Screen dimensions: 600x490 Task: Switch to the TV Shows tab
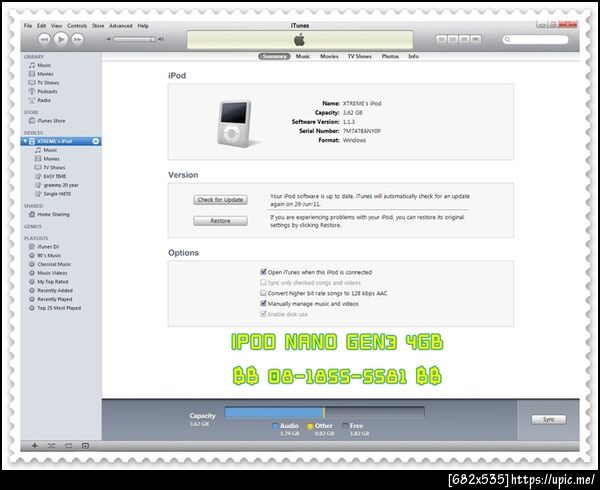pos(359,56)
